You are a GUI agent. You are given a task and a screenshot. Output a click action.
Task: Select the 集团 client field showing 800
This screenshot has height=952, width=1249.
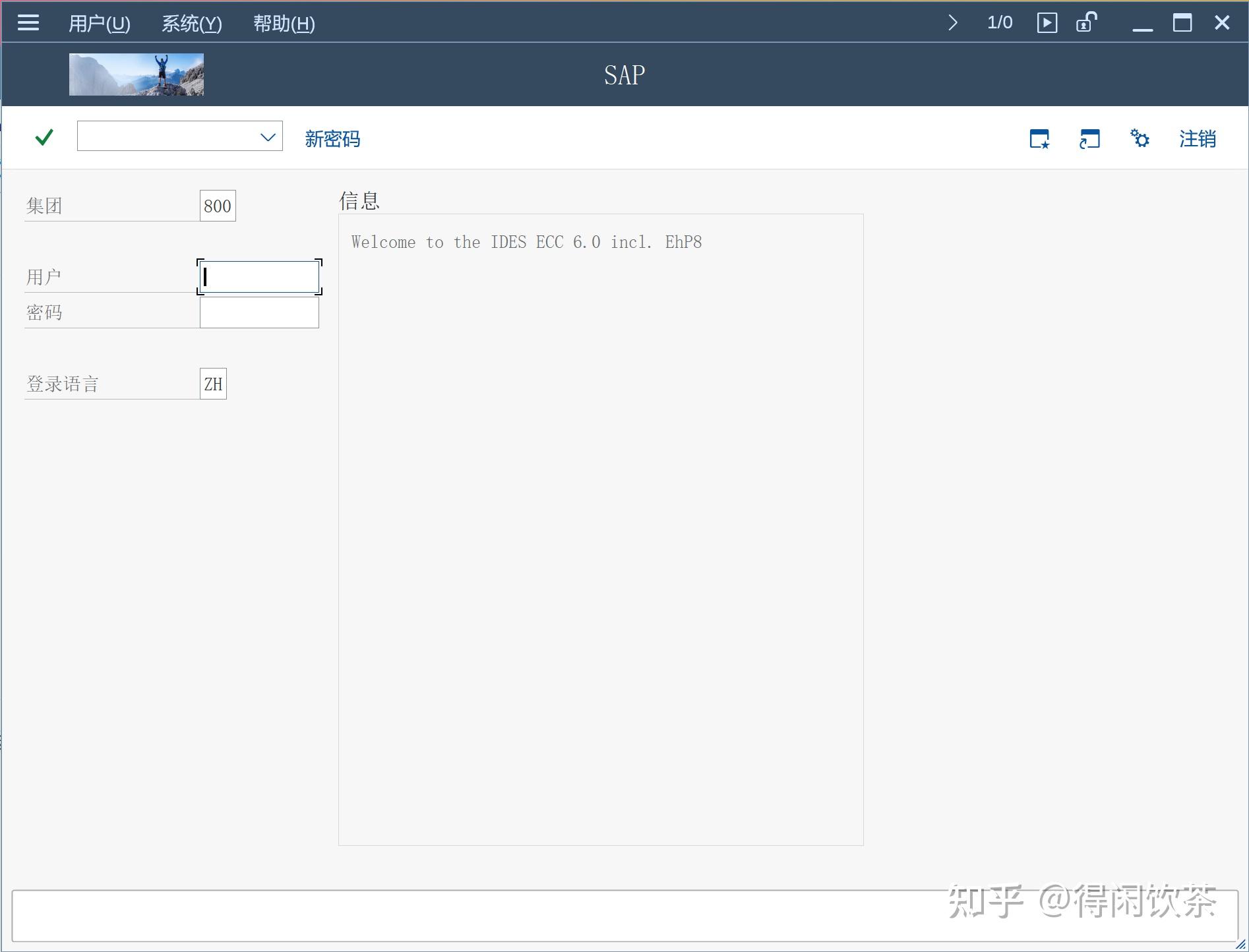(x=217, y=205)
